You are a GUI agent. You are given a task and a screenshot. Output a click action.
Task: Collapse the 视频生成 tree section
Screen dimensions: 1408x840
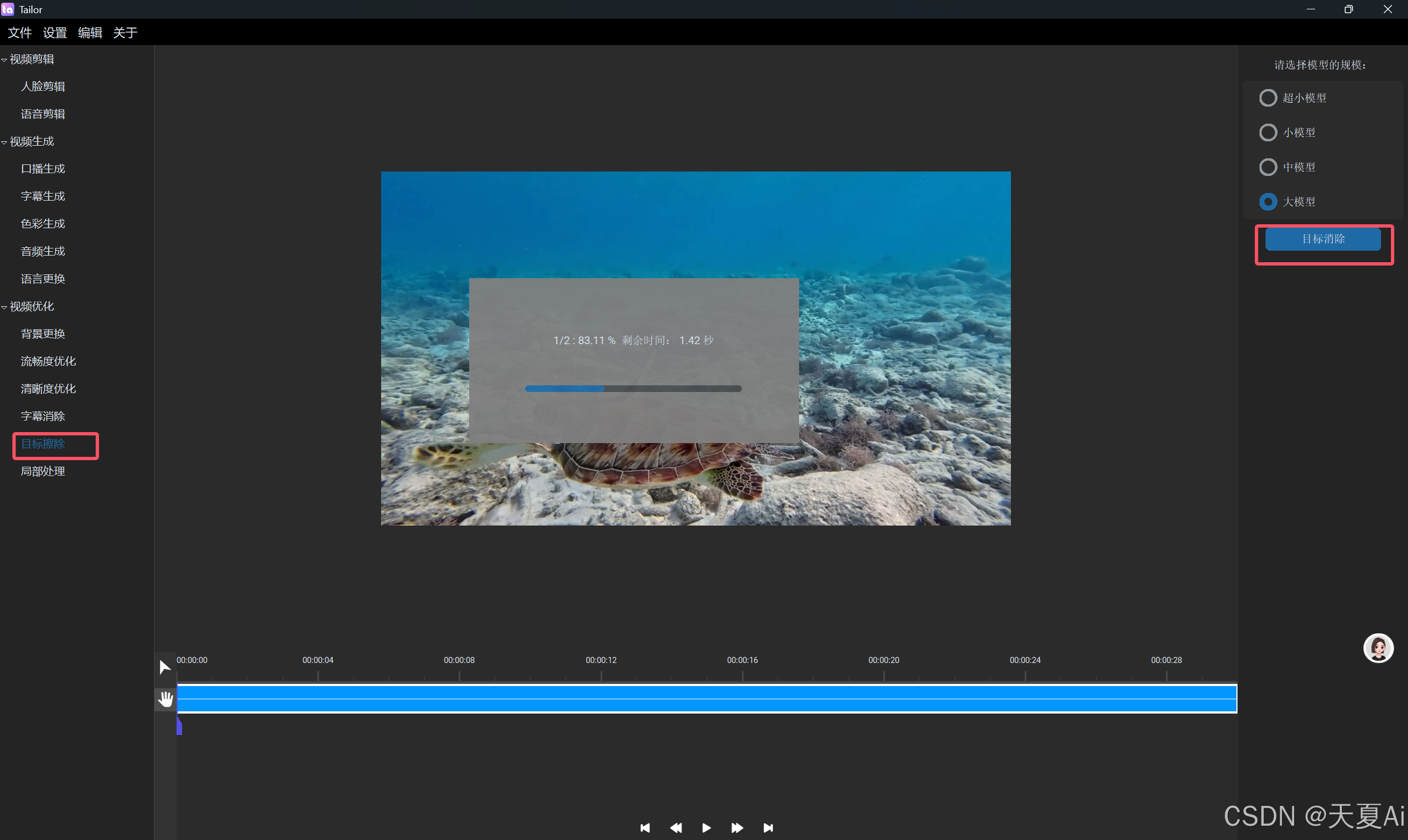coord(4,142)
